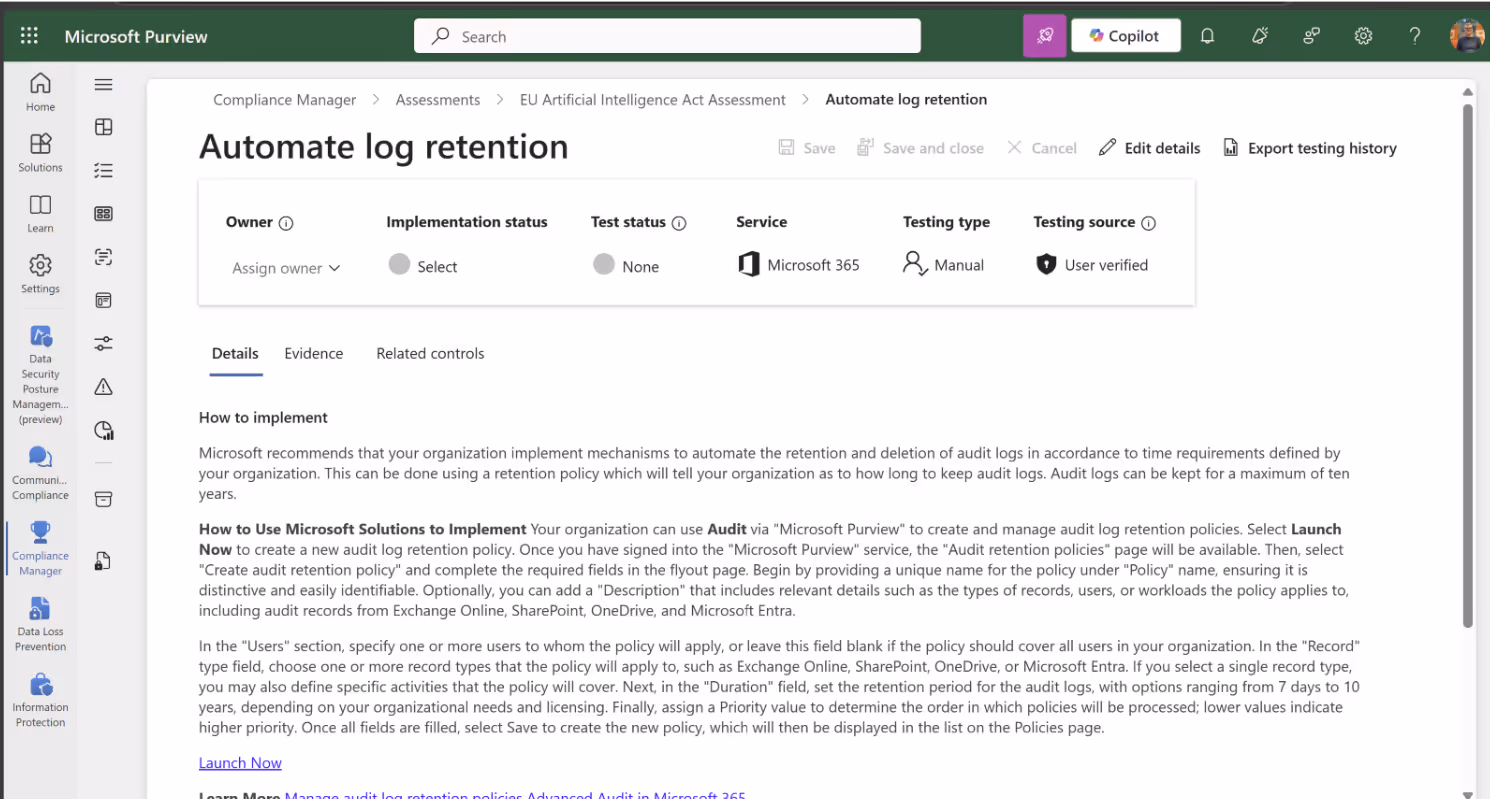The height and width of the screenshot is (799, 1490).
Task: Open the Copilot pane
Action: coord(1125,36)
